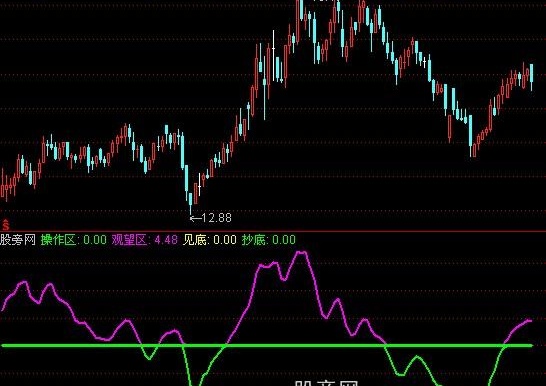Click the red S marker icon
This screenshot has width=546, height=386.
5,225
